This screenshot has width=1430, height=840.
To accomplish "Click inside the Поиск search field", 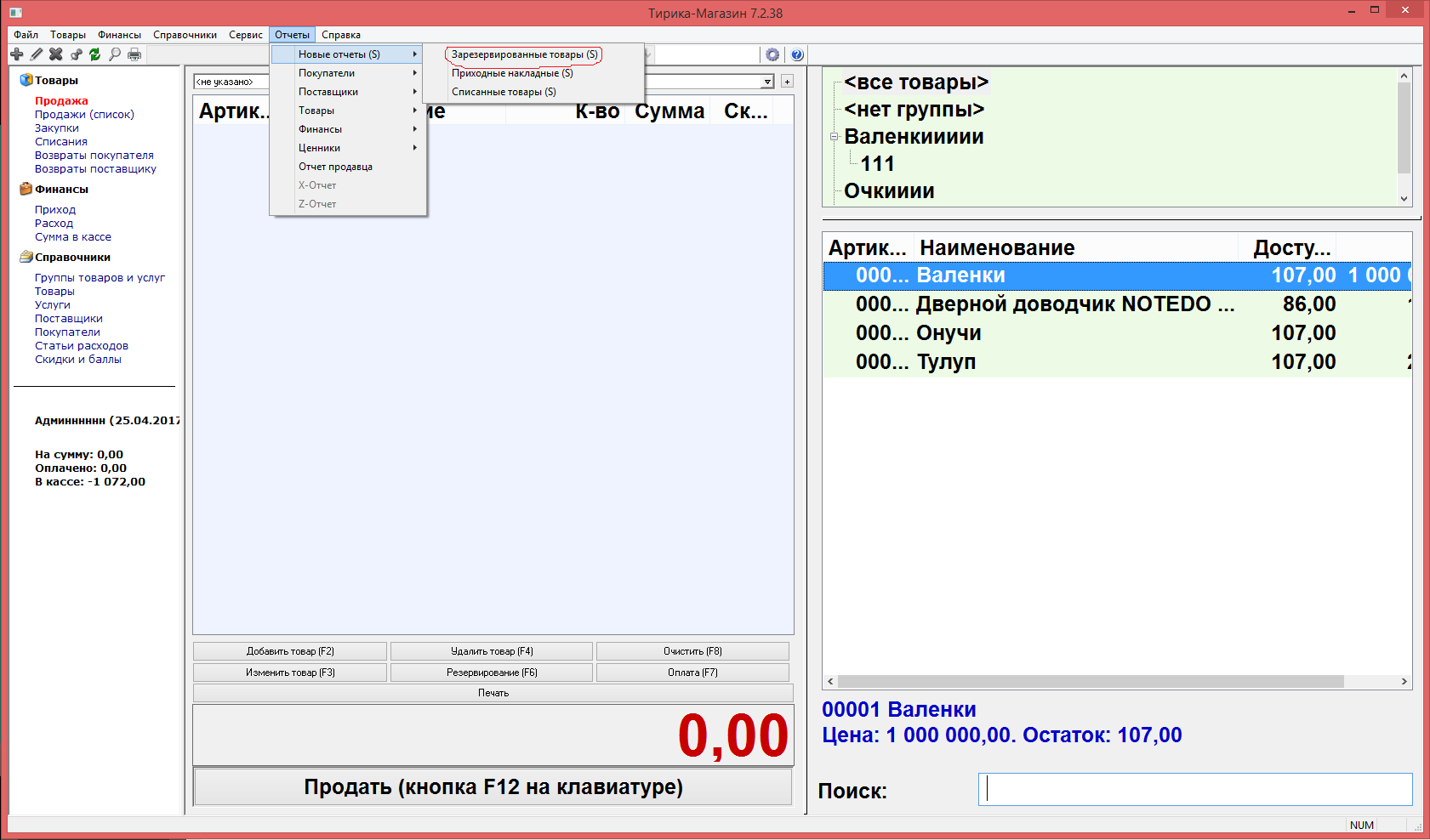I will click(1195, 789).
